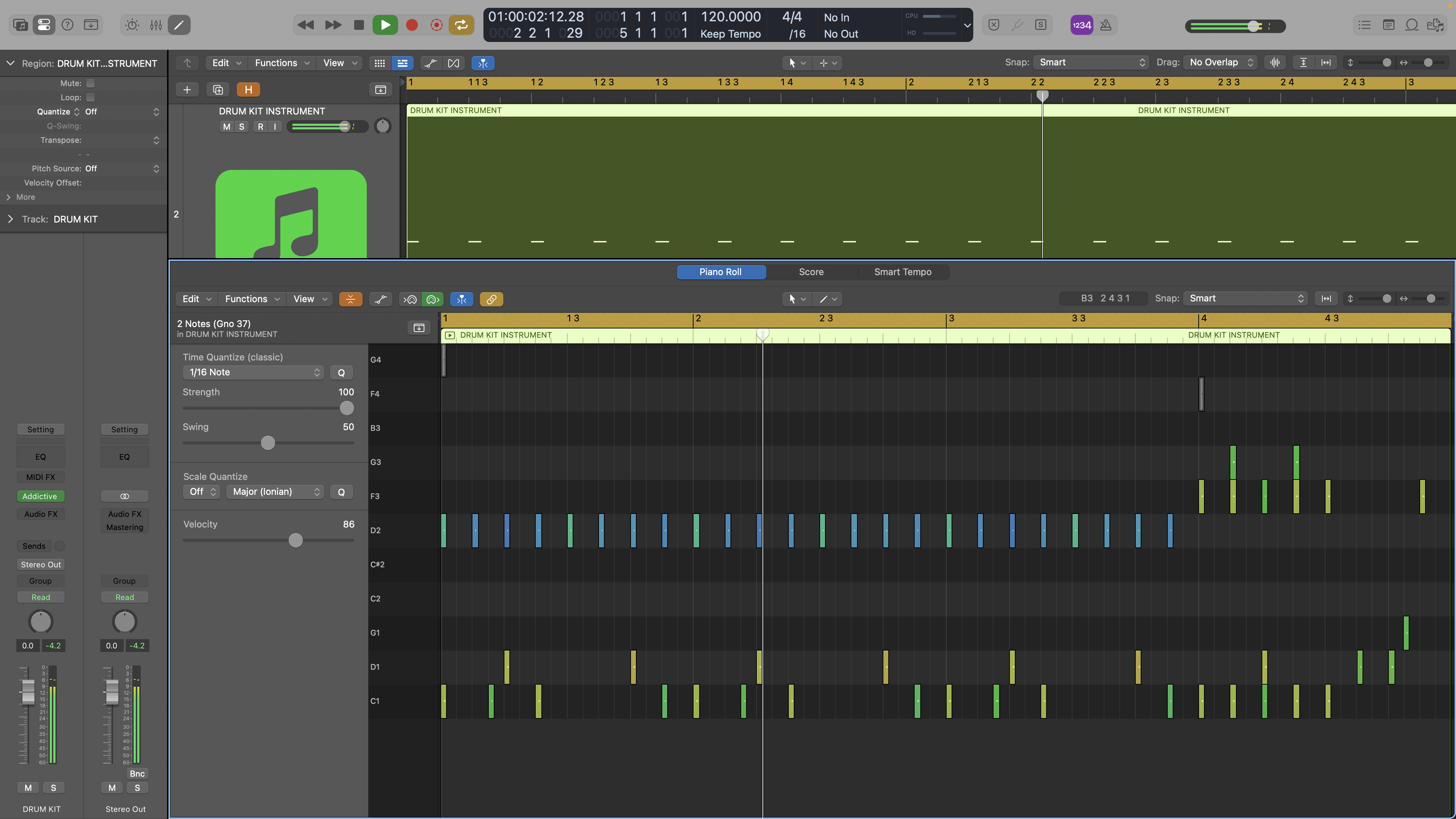Open the Tracks area View menu
Screen dimensions: 1456x819
(x=340, y=63)
